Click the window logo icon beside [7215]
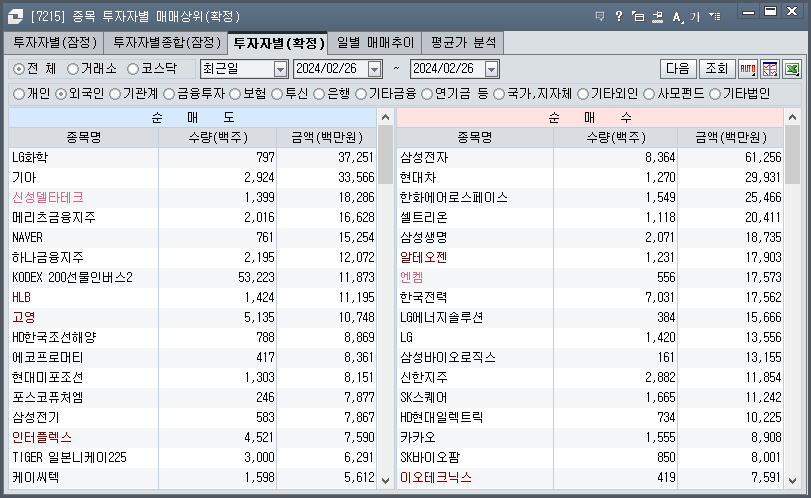This screenshot has height=498, width=811. tap(15, 17)
